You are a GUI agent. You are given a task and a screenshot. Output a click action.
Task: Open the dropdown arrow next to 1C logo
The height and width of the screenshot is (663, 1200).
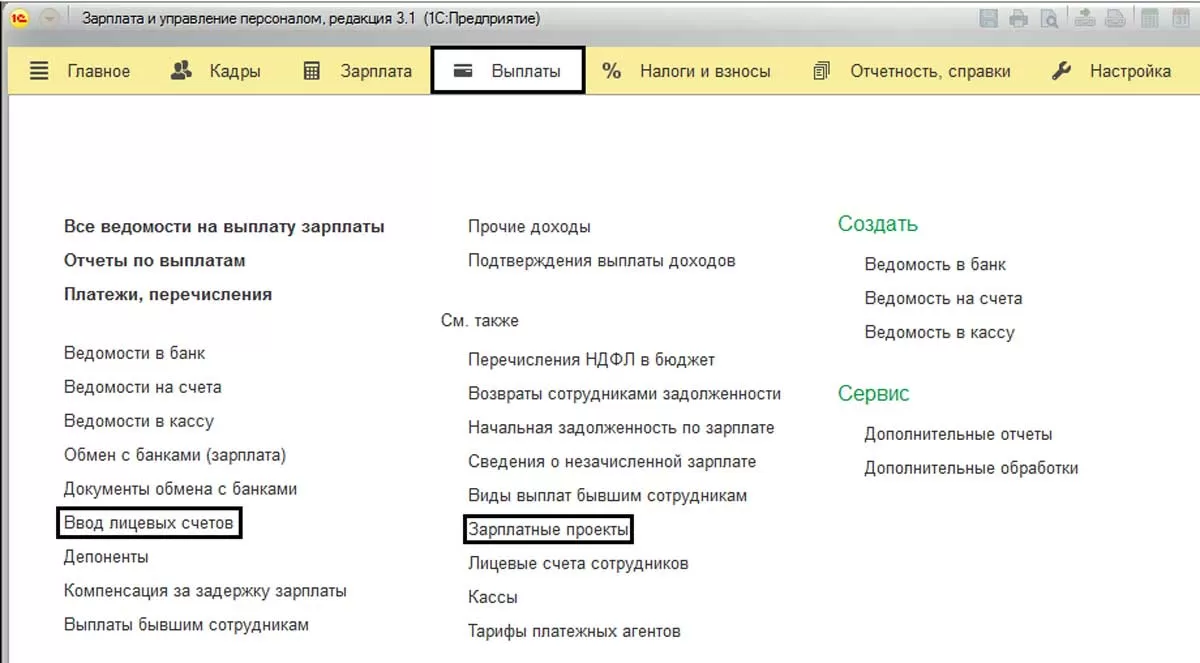tap(49, 19)
